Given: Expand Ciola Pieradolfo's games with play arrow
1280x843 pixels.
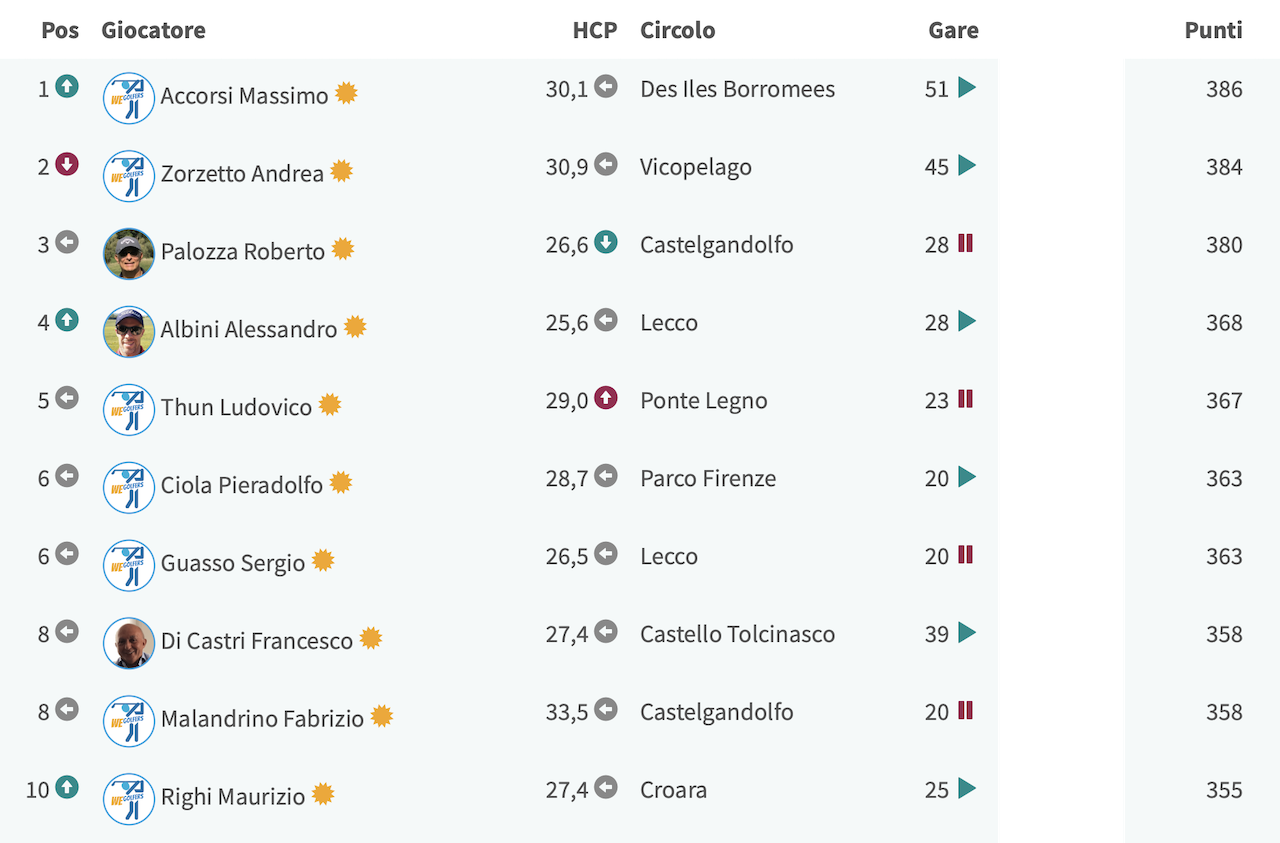Looking at the screenshot, I should click(967, 477).
